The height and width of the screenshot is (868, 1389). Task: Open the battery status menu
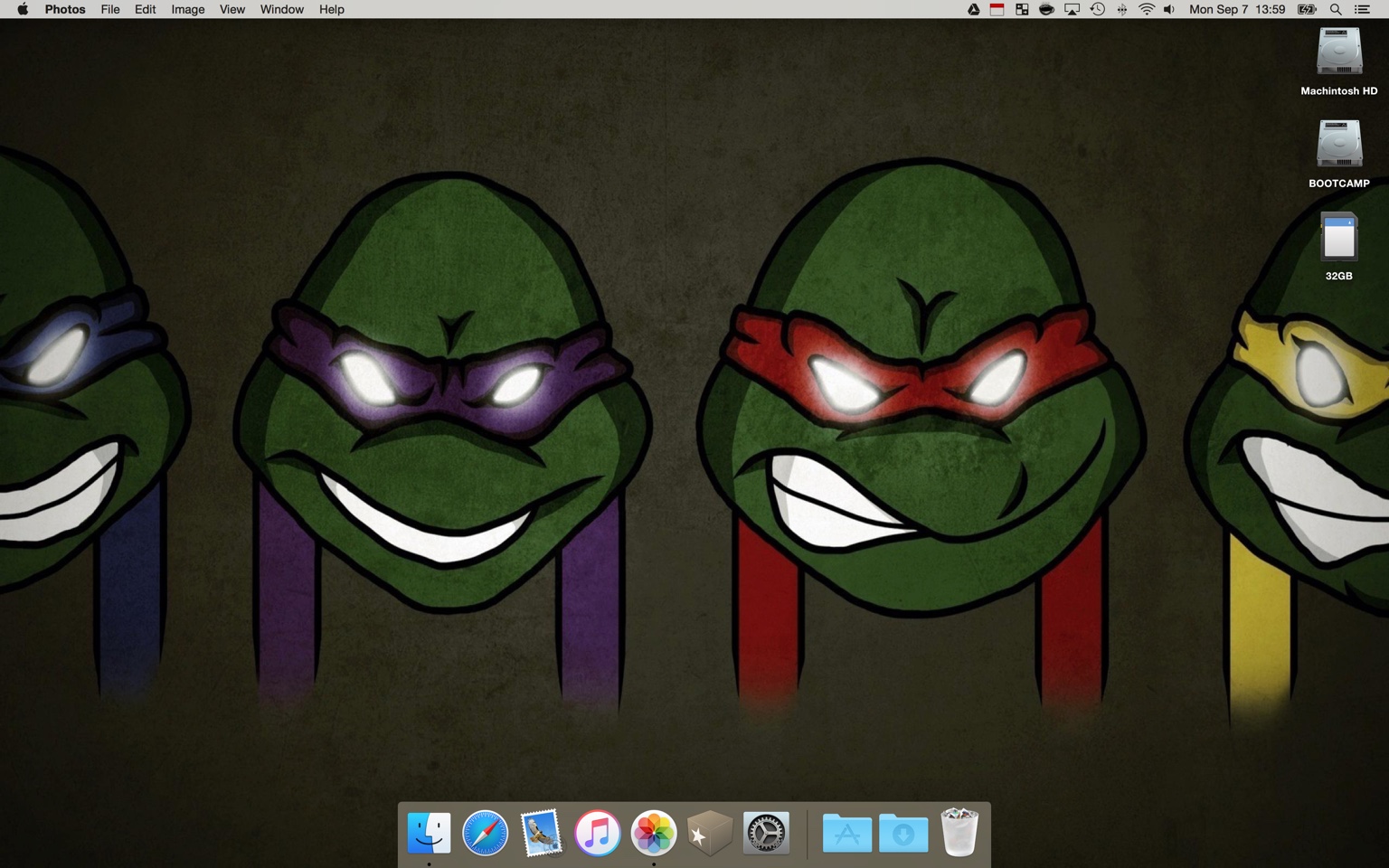1308,9
